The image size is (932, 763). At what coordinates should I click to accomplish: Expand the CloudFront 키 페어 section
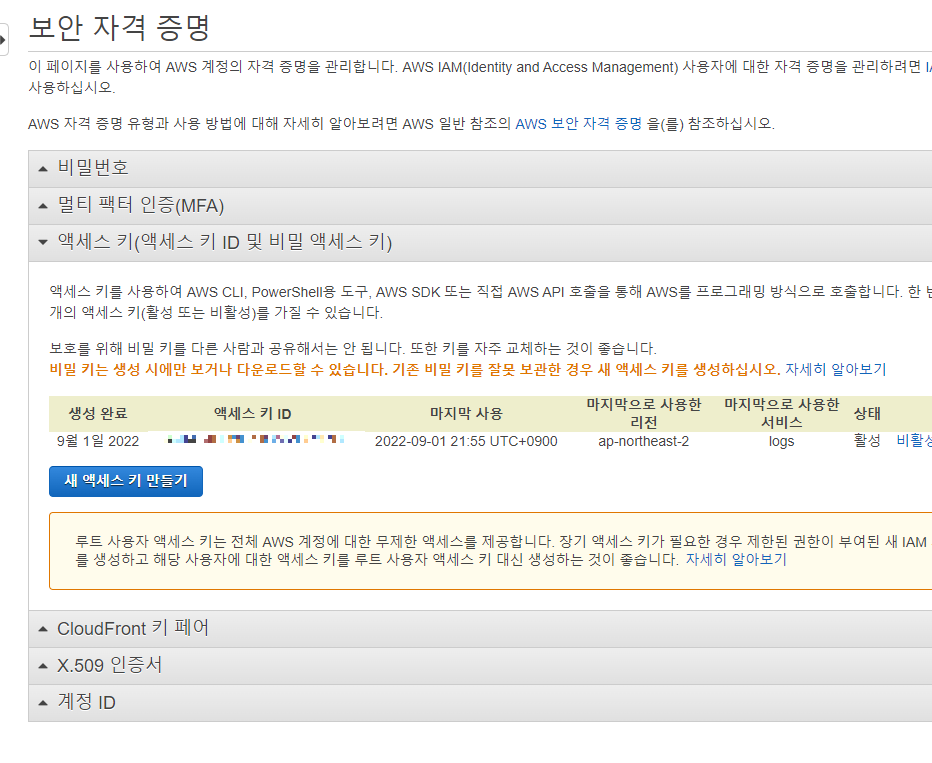point(480,629)
